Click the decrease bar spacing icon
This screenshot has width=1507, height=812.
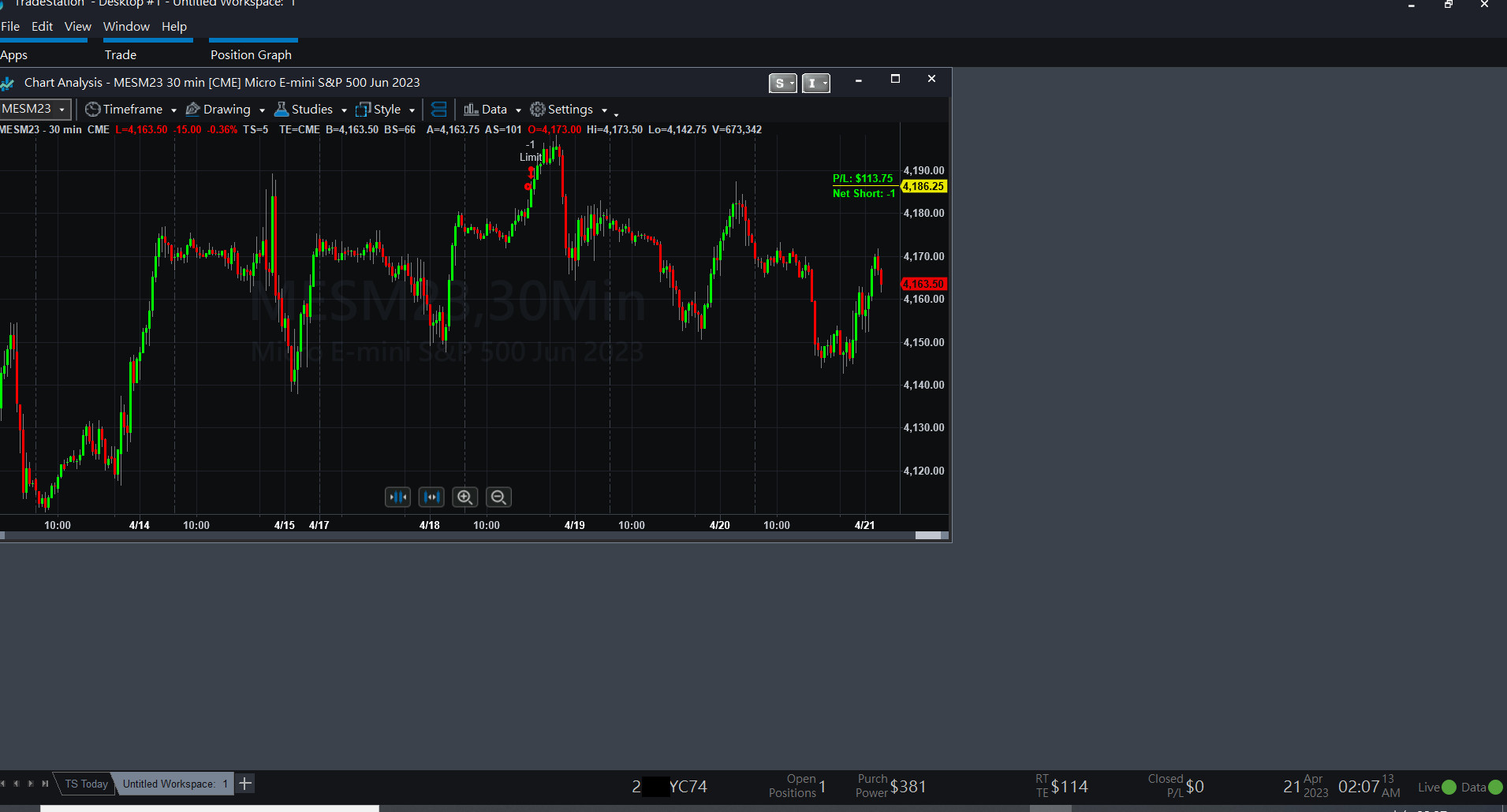tap(397, 497)
